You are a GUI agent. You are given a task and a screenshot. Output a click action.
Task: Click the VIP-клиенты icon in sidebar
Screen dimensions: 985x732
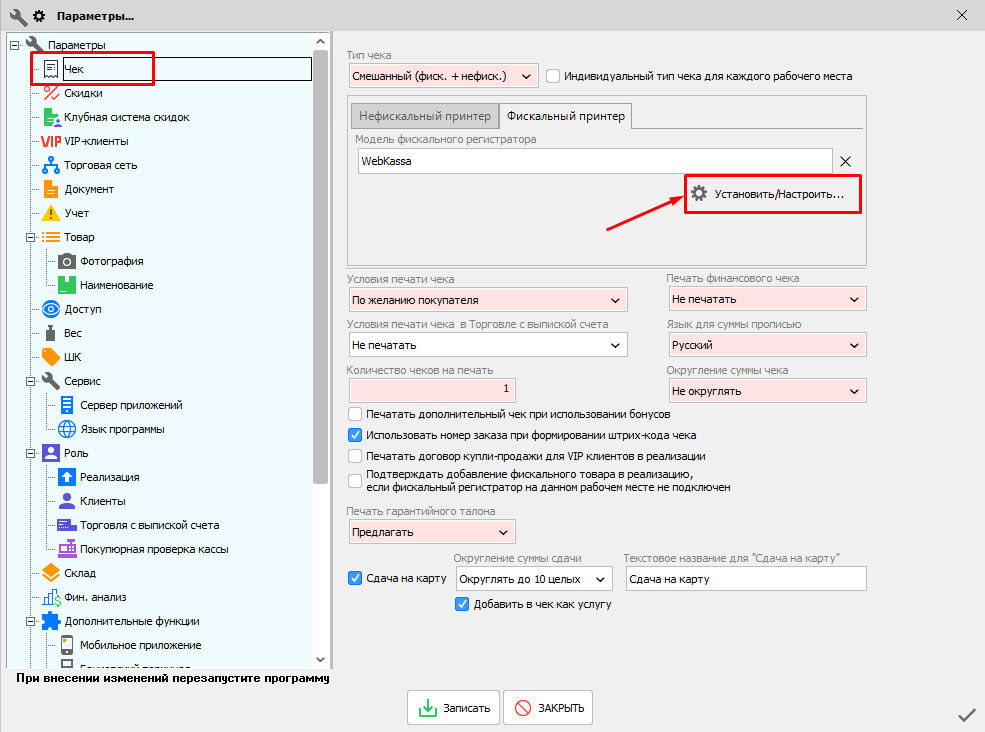(x=51, y=141)
